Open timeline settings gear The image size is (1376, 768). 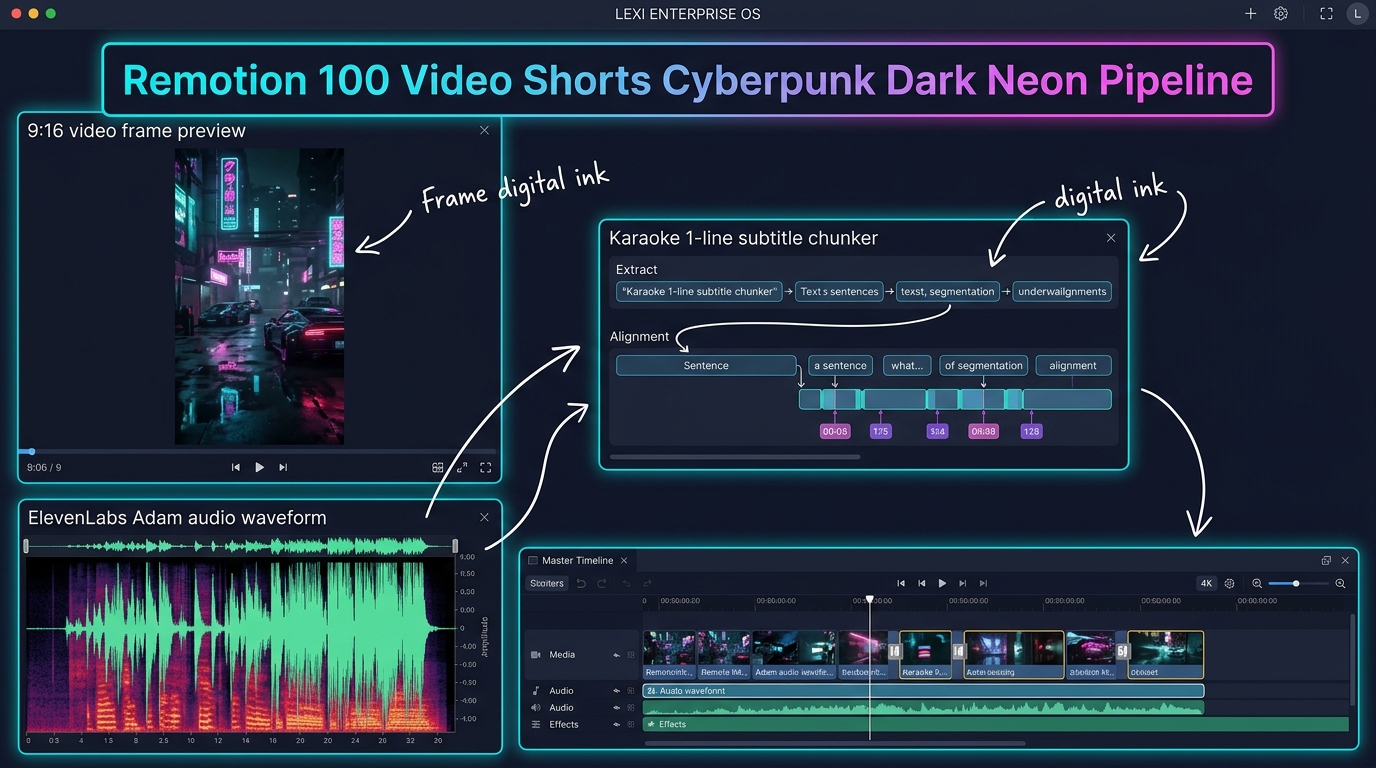coord(1230,583)
